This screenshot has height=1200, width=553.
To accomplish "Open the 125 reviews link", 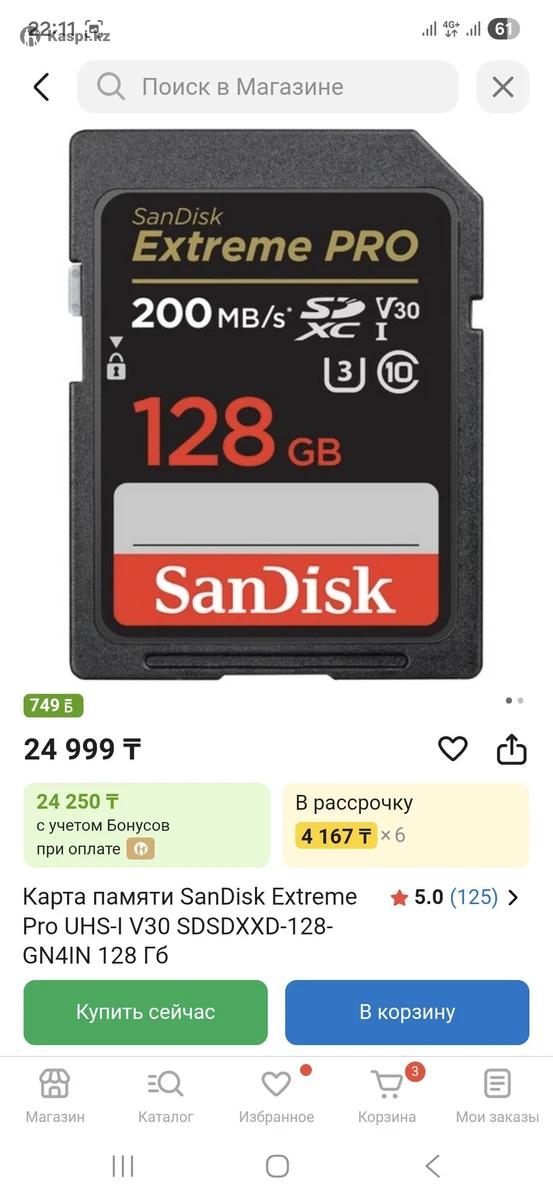I will tap(474, 897).
